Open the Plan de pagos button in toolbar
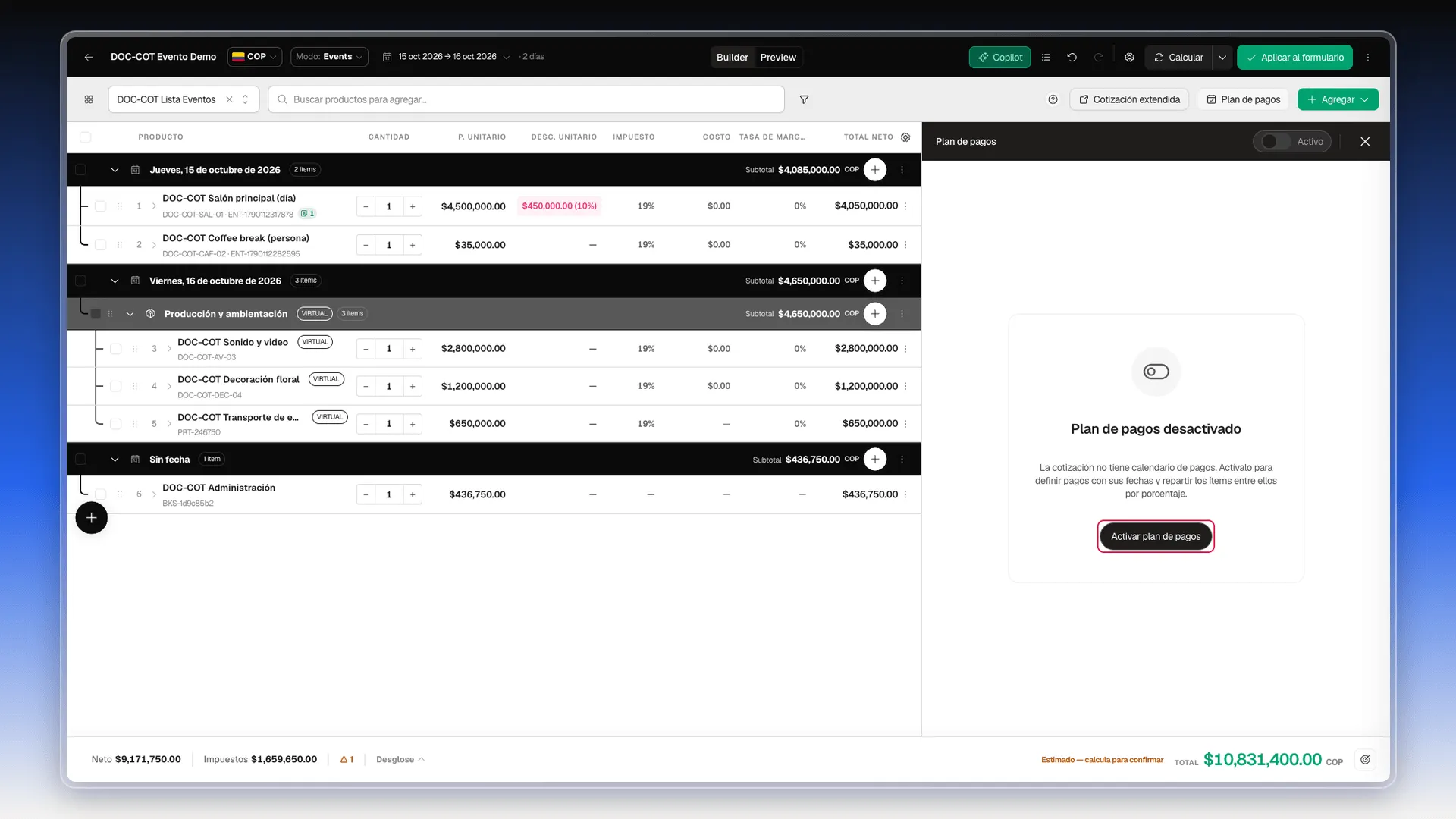This screenshot has height=819, width=1456. (x=1244, y=99)
